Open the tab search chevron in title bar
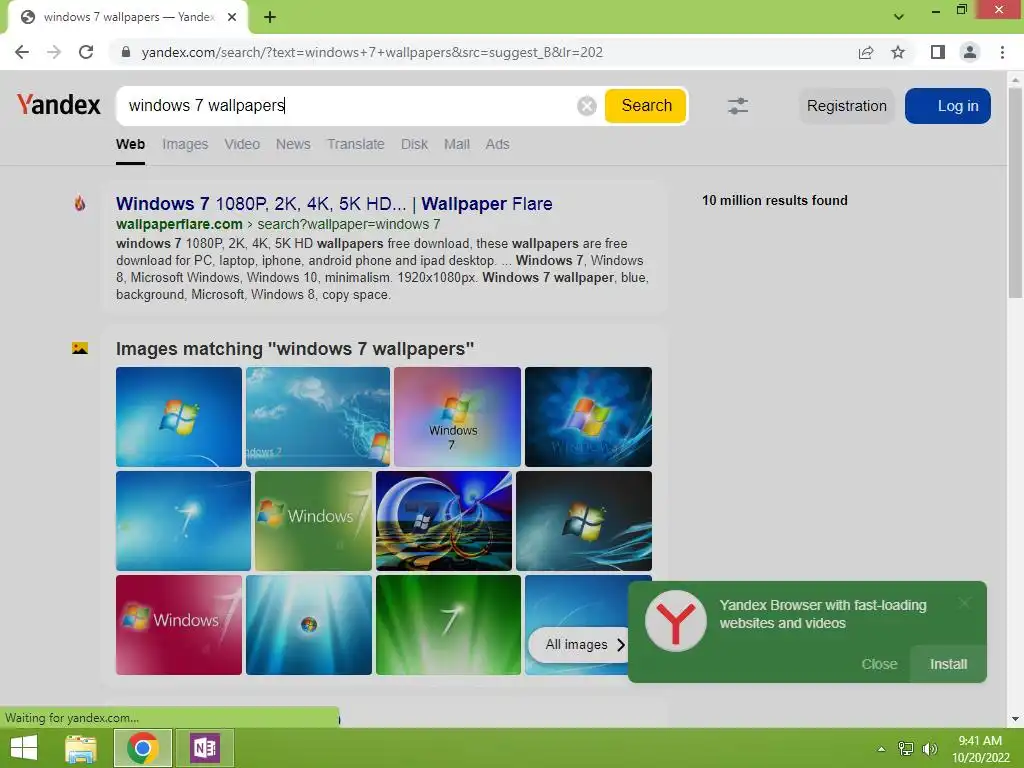 899,17
